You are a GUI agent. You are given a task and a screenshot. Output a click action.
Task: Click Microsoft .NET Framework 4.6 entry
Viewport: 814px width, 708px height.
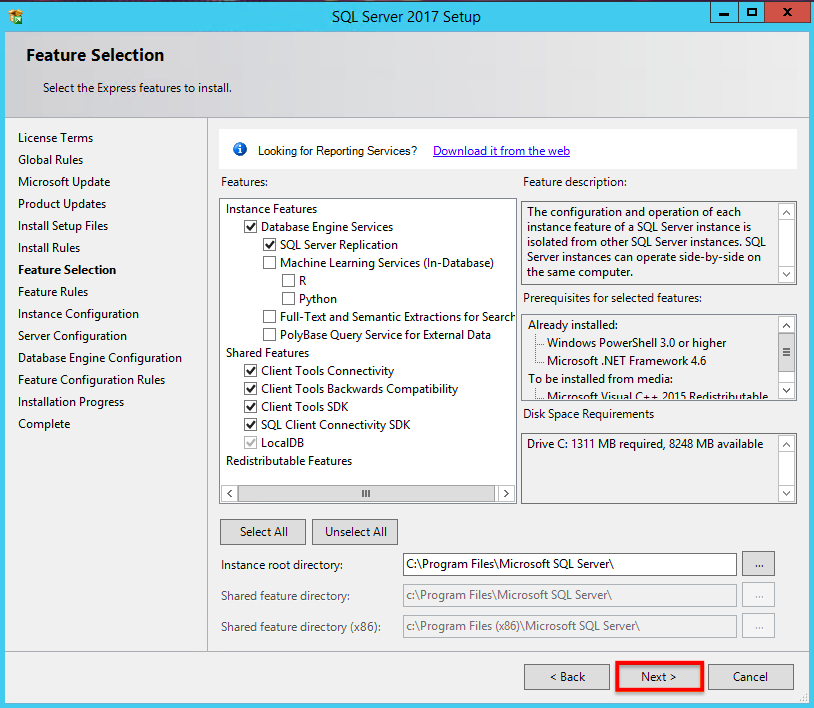click(x=627, y=361)
